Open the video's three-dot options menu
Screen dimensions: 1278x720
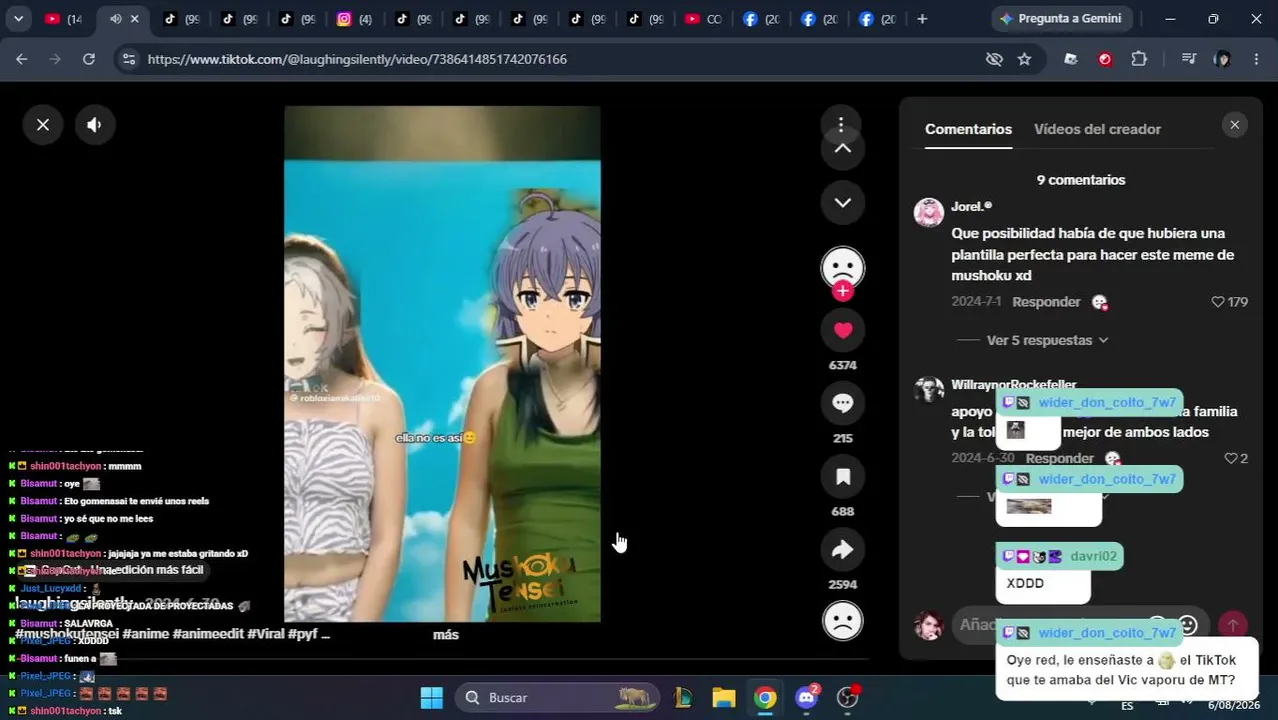coord(841,124)
